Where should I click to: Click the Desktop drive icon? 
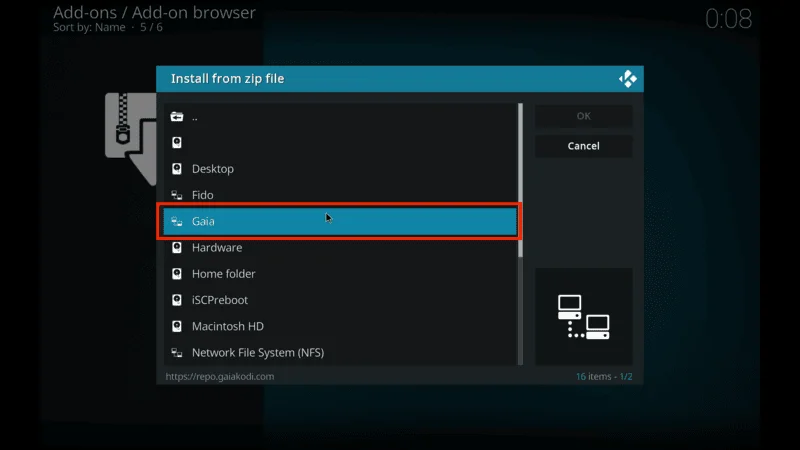177,169
